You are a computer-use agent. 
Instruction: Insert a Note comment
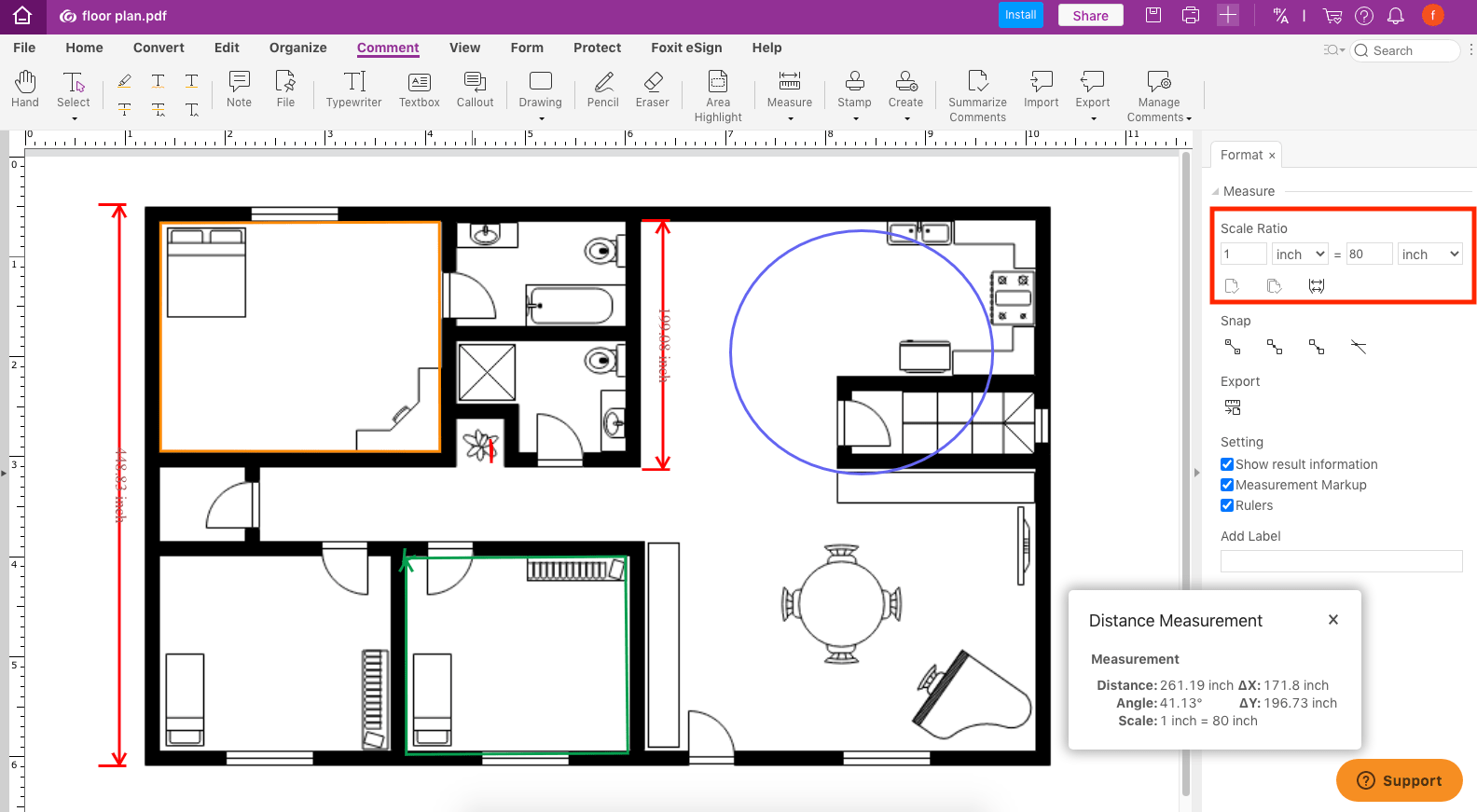click(x=239, y=89)
